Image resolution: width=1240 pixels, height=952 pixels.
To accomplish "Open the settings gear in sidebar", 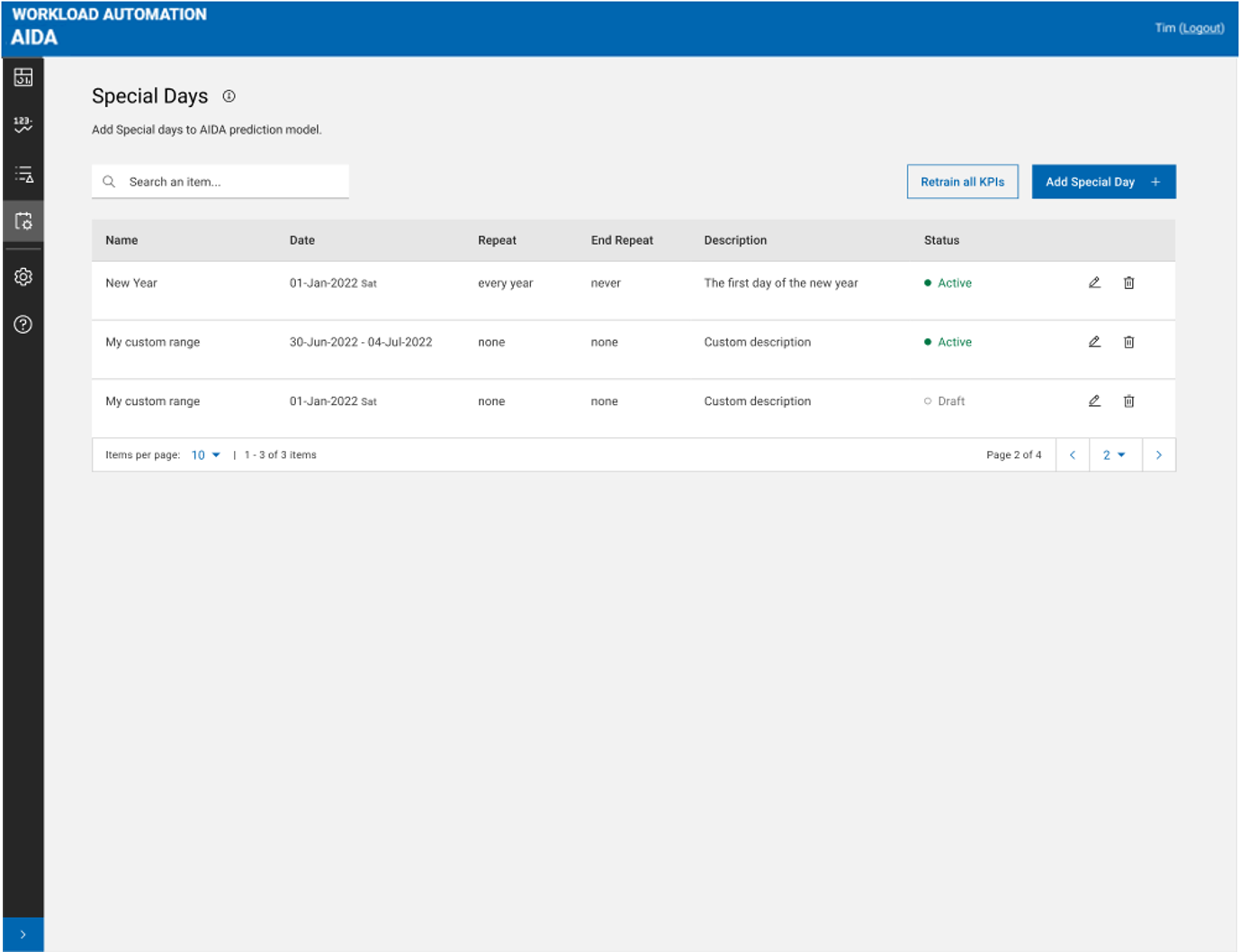I will point(23,277).
